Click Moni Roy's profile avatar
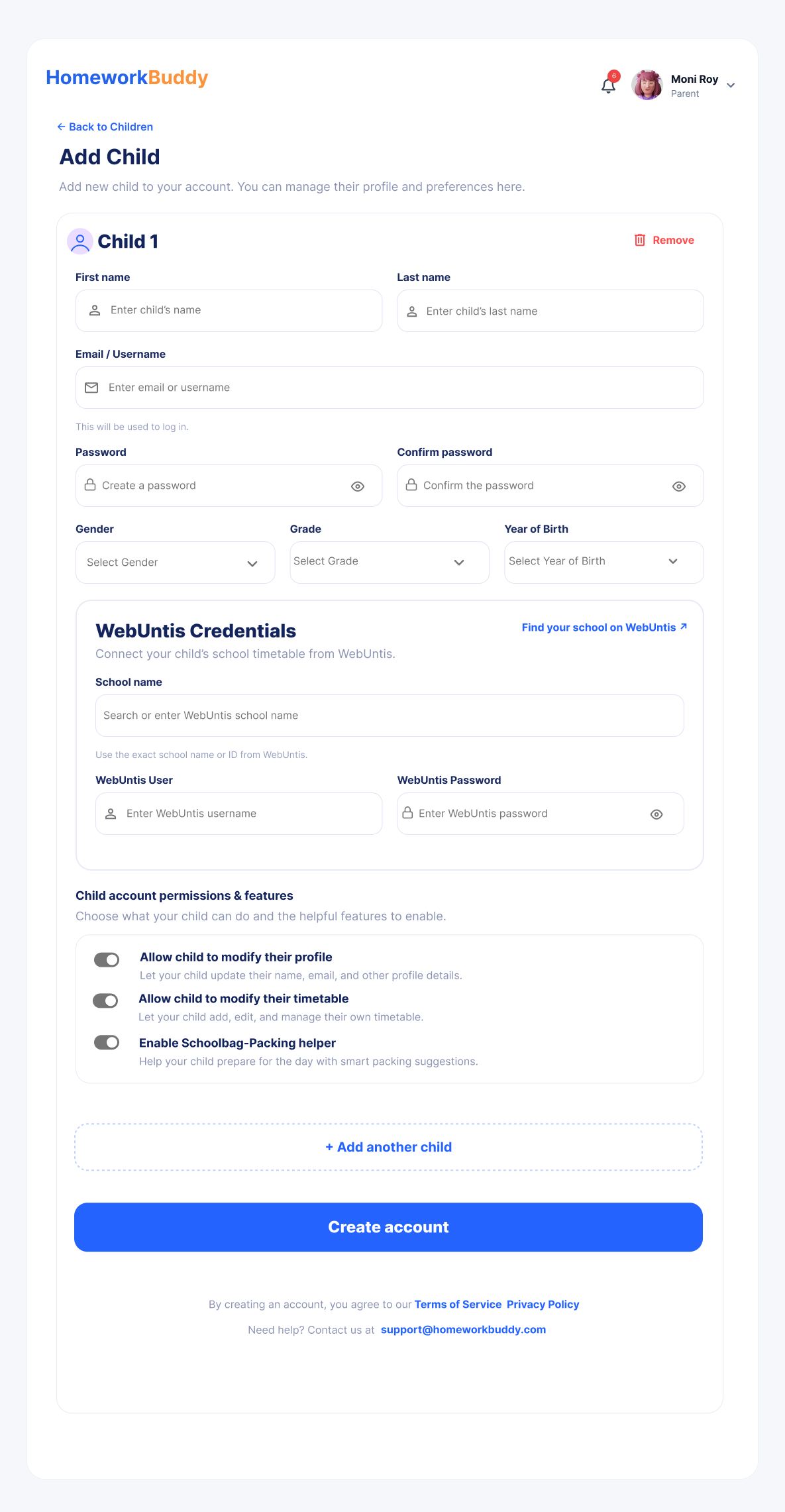This screenshot has width=785, height=1512. click(647, 85)
